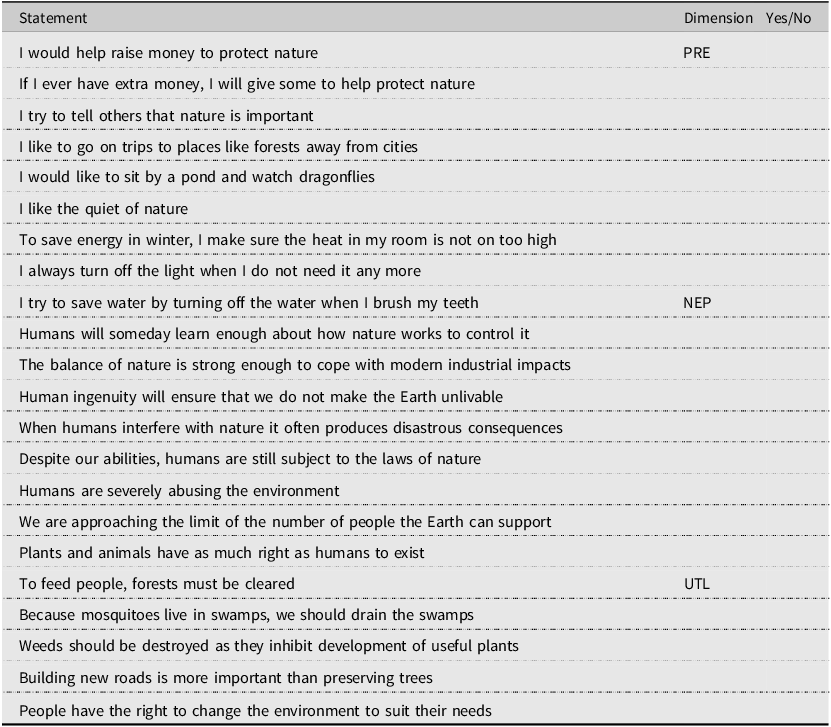Select the PRE dimension label

pyautogui.click(x=696, y=53)
